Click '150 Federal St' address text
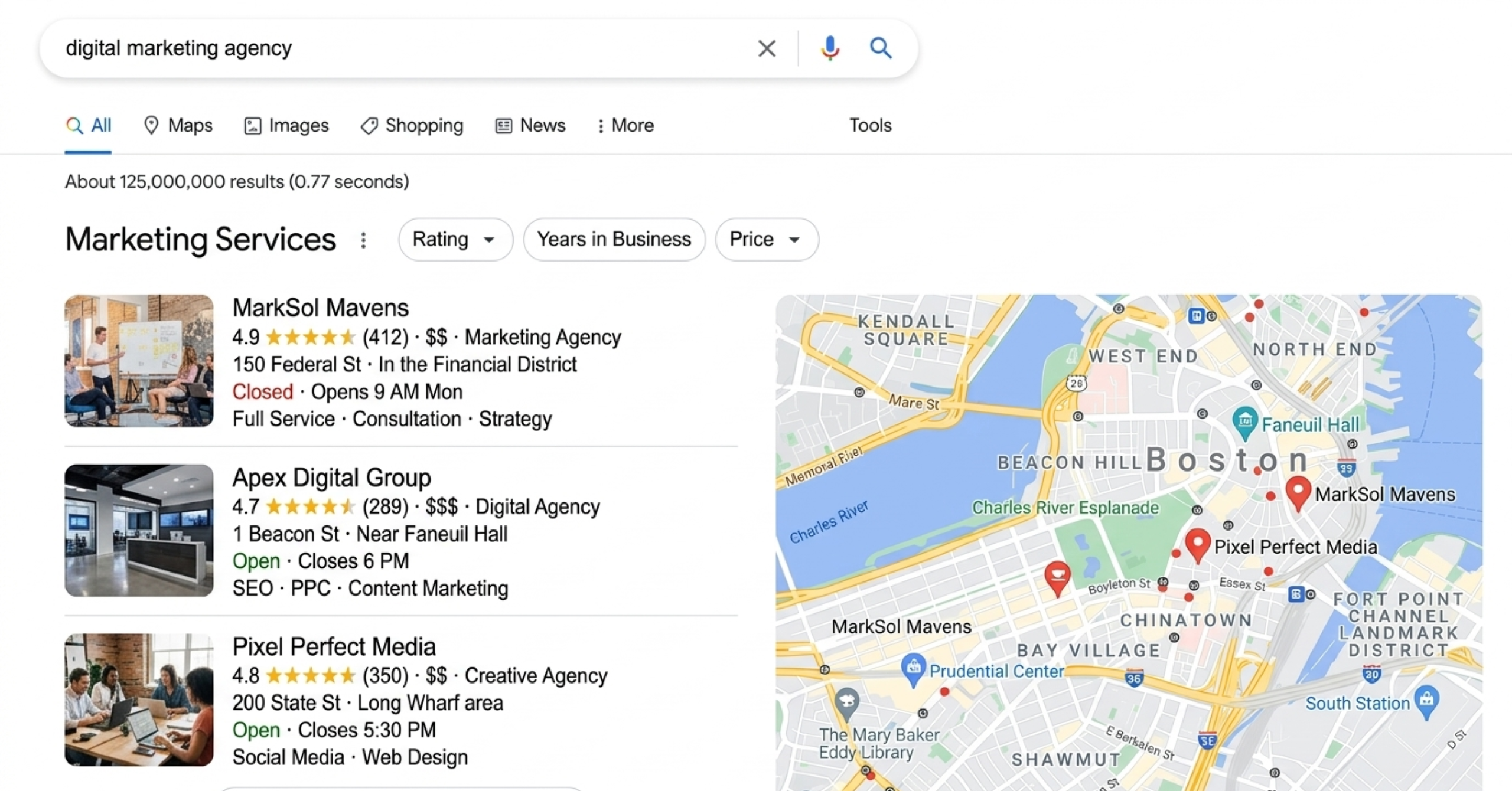The image size is (1512, 791). [x=296, y=364]
